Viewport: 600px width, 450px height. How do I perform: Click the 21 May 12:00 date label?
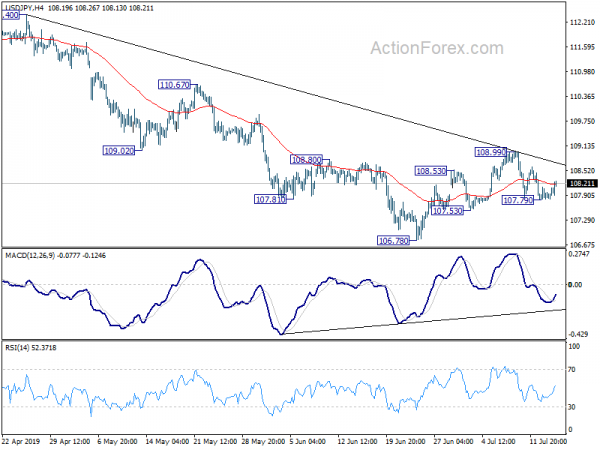(x=215, y=441)
